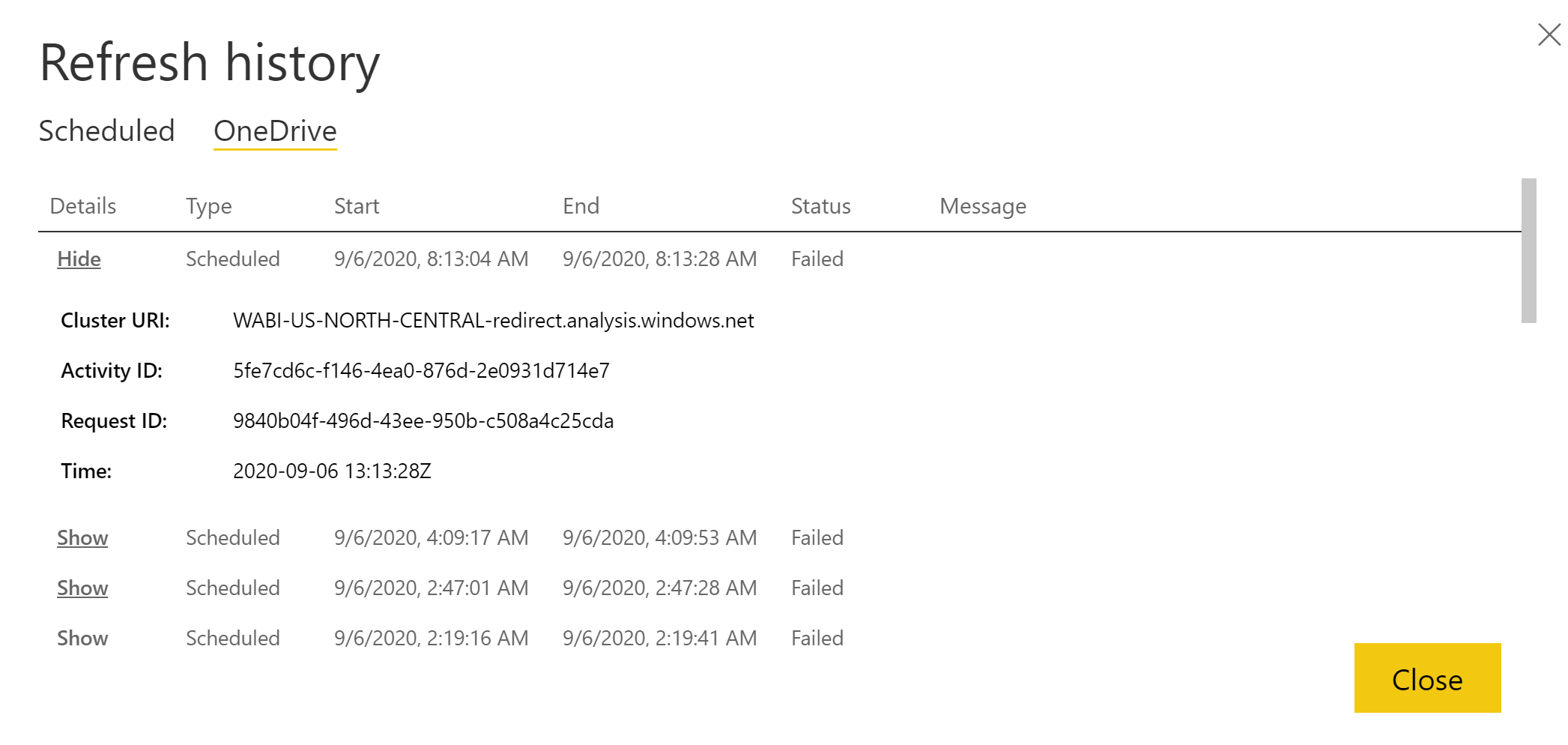1568x745 pixels.
Task: Click the Details column header
Action: (x=83, y=206)
